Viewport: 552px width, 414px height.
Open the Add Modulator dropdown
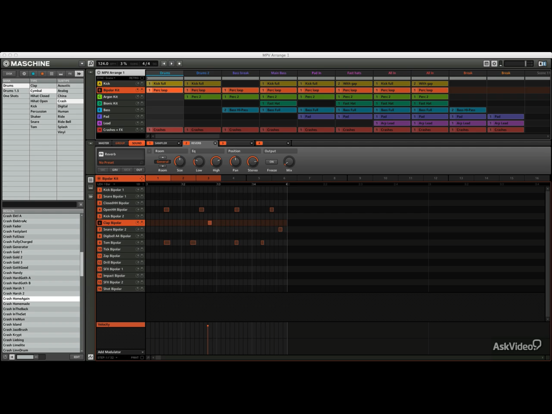pyautogui.click(x=120, y=352)
